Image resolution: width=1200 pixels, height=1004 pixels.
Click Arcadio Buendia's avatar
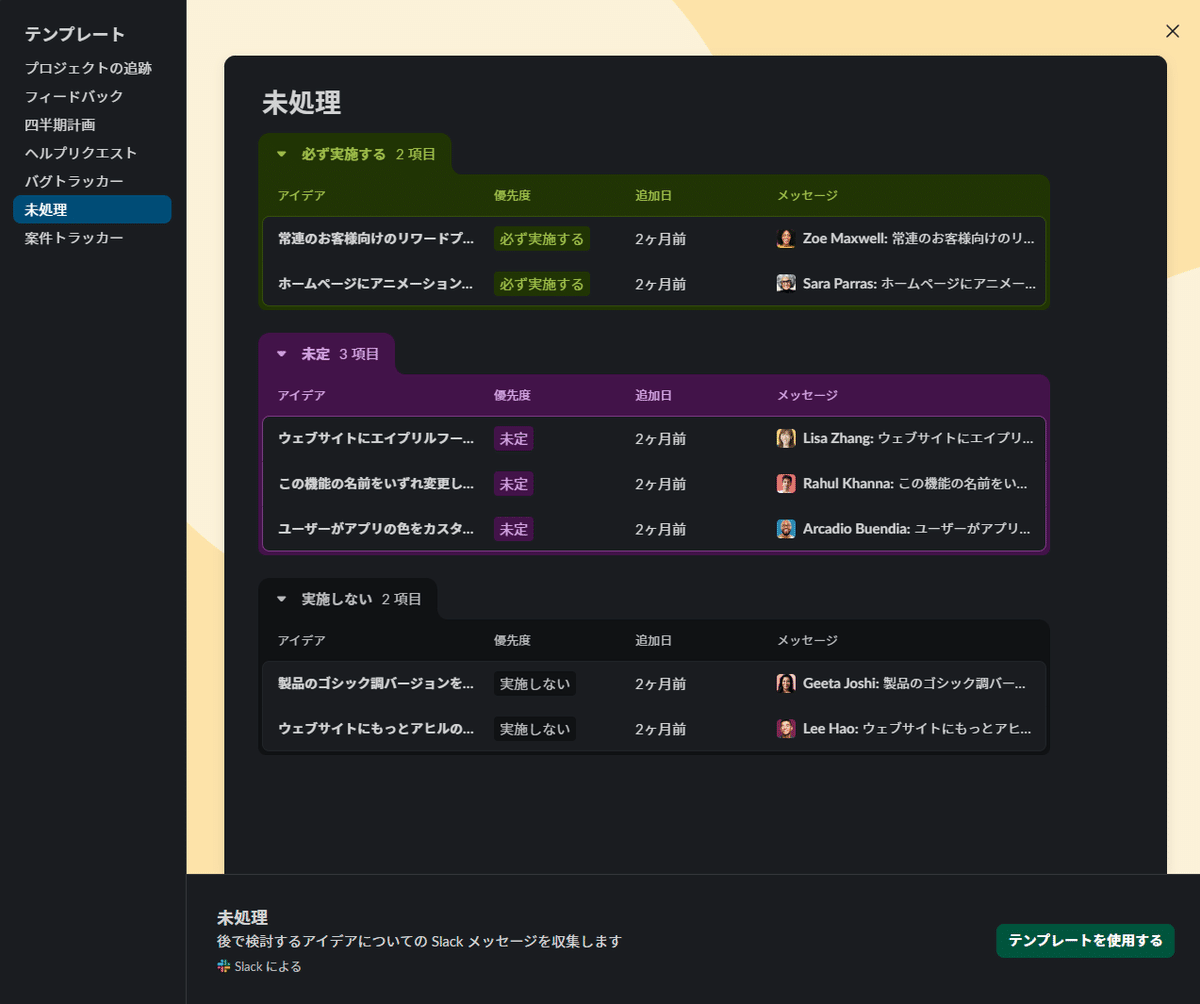click(786, 528)
